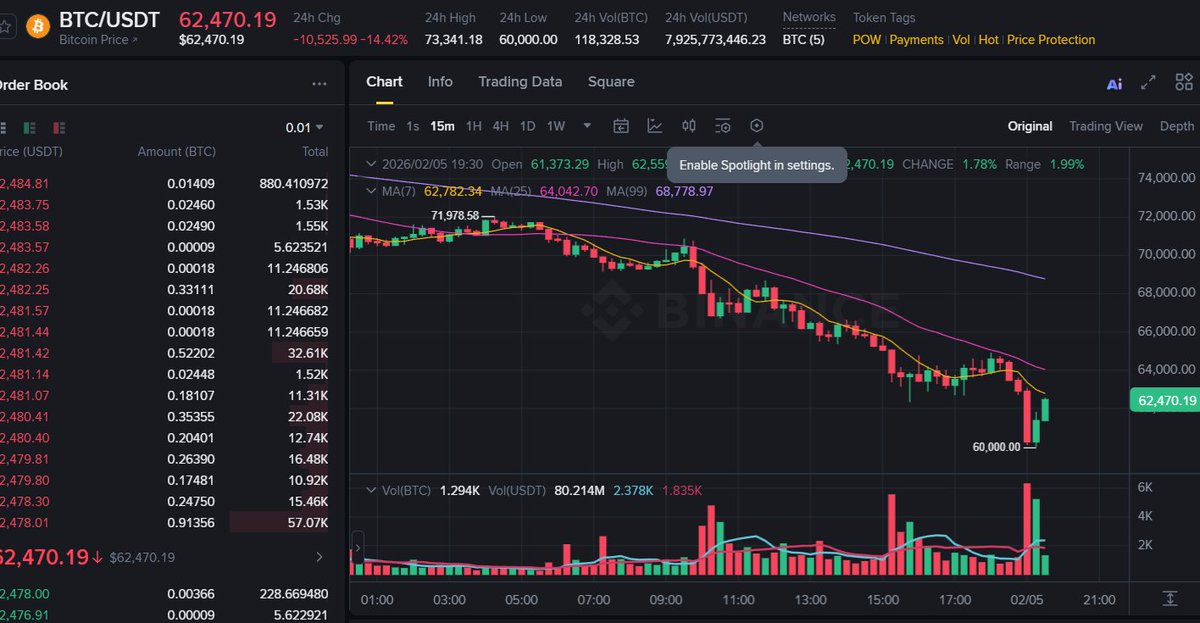Click the Payments token tag

point(916,40)
